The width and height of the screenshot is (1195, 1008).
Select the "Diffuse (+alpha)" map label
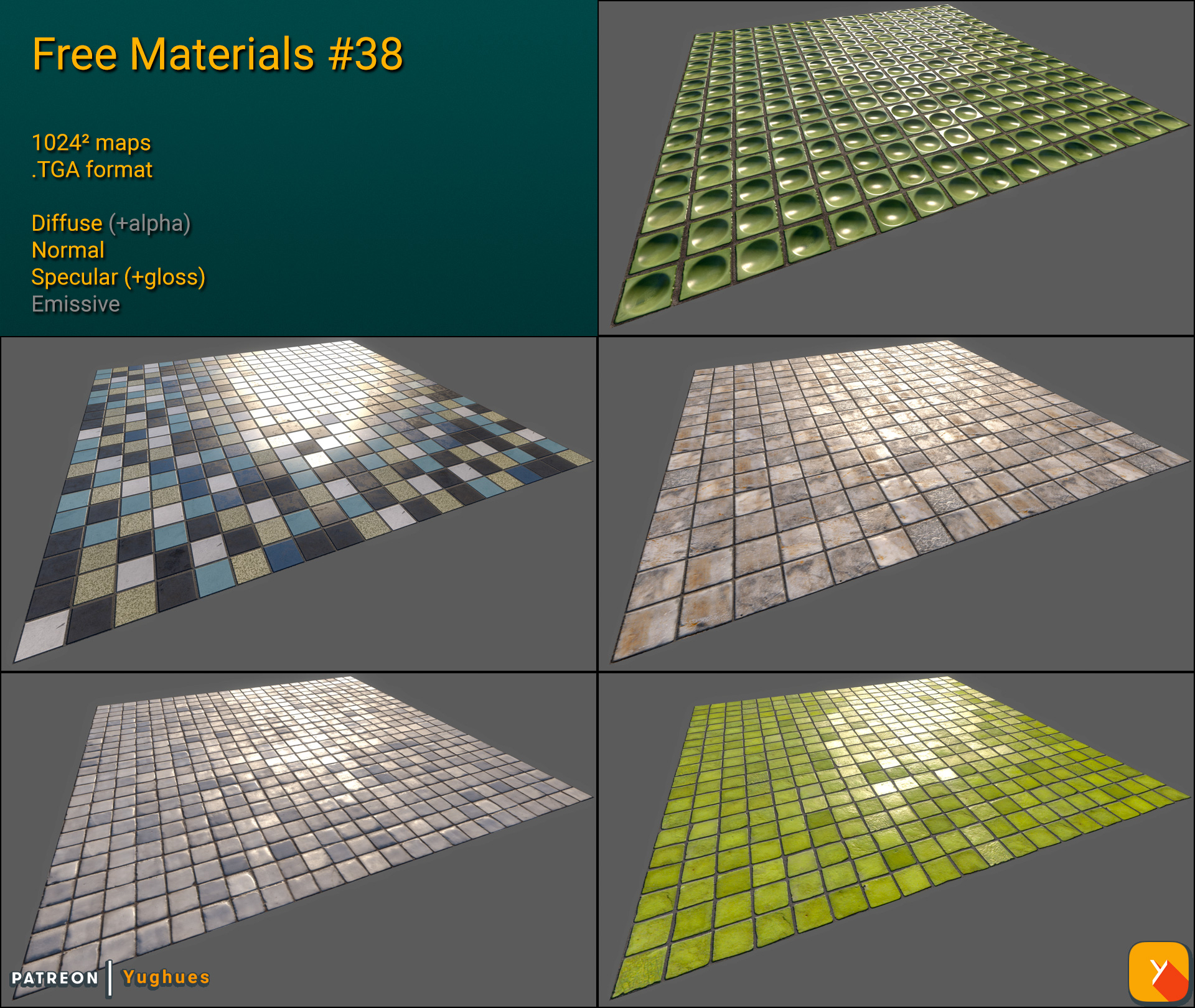click(111, 223)
